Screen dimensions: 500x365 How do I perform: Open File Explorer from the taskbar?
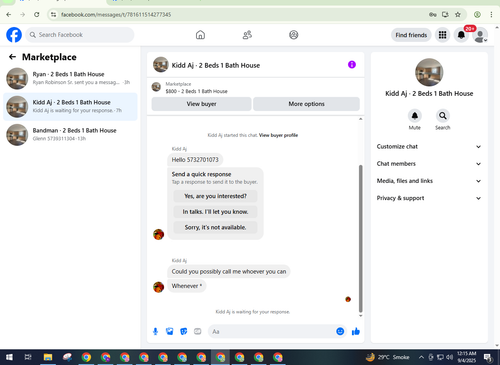click(48, 357)
